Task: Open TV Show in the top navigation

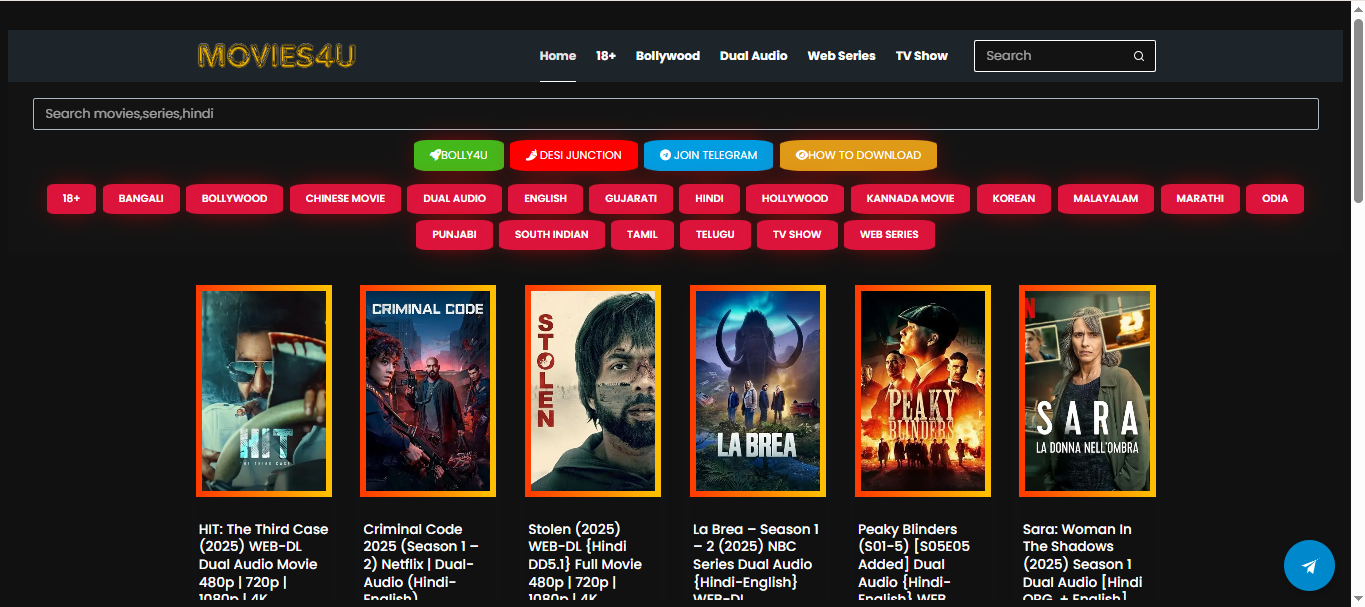Action: coord(922,56)
